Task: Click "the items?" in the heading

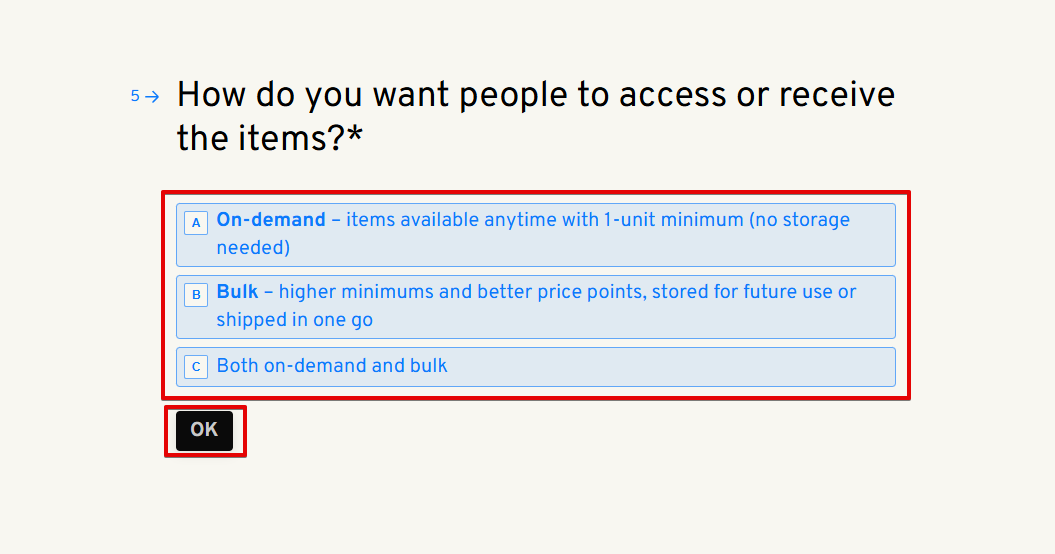Action: point(260,138)
